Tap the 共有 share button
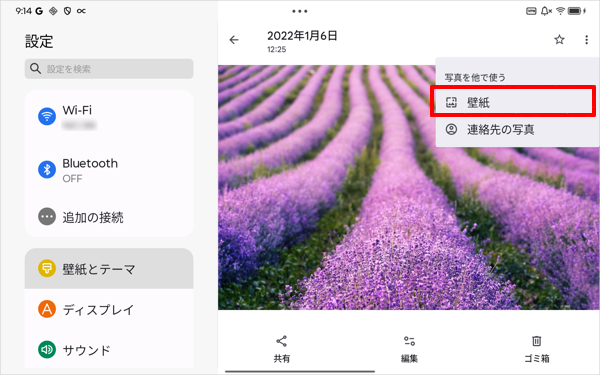Image resolution: width=600 pixels, height=375 pixels. [x=282, y=349]
